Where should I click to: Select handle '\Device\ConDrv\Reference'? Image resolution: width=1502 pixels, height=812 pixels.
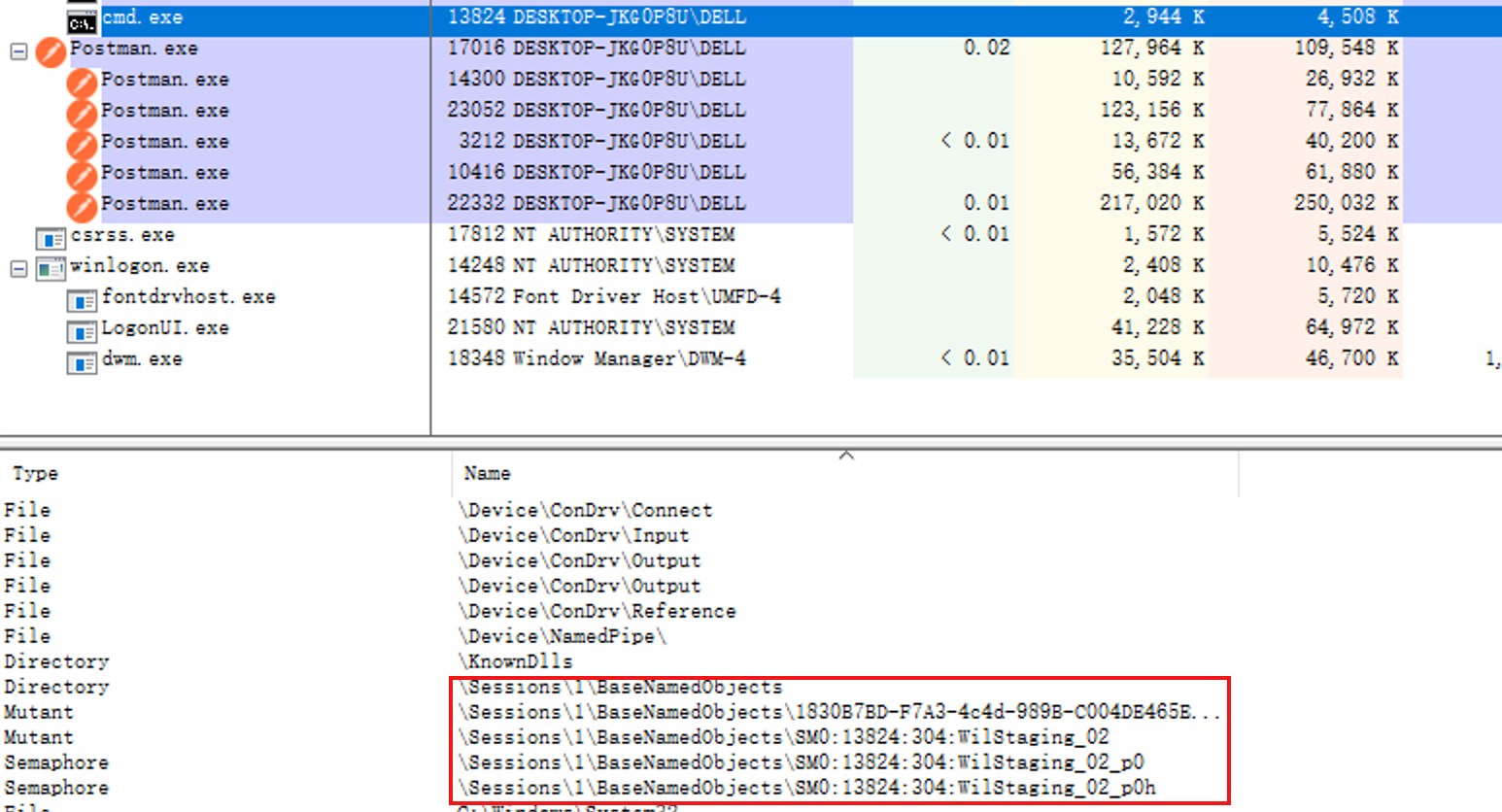pyautogui.click(x=597, y=611)
